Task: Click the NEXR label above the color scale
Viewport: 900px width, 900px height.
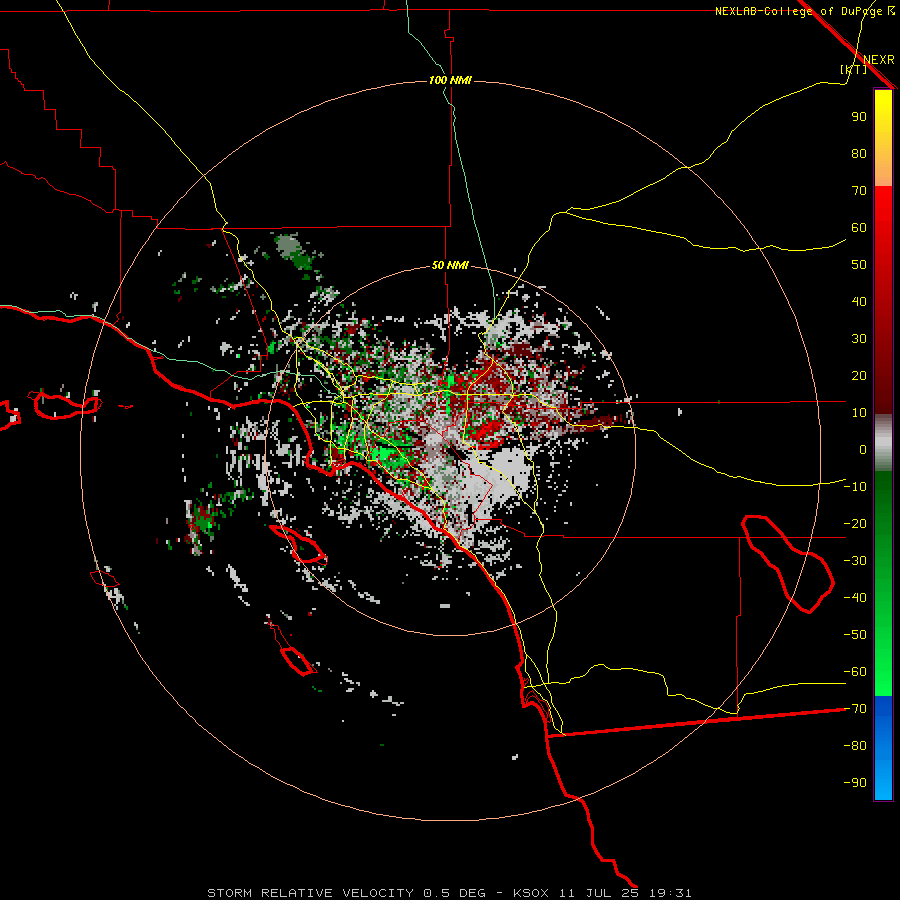Action: 878,60
